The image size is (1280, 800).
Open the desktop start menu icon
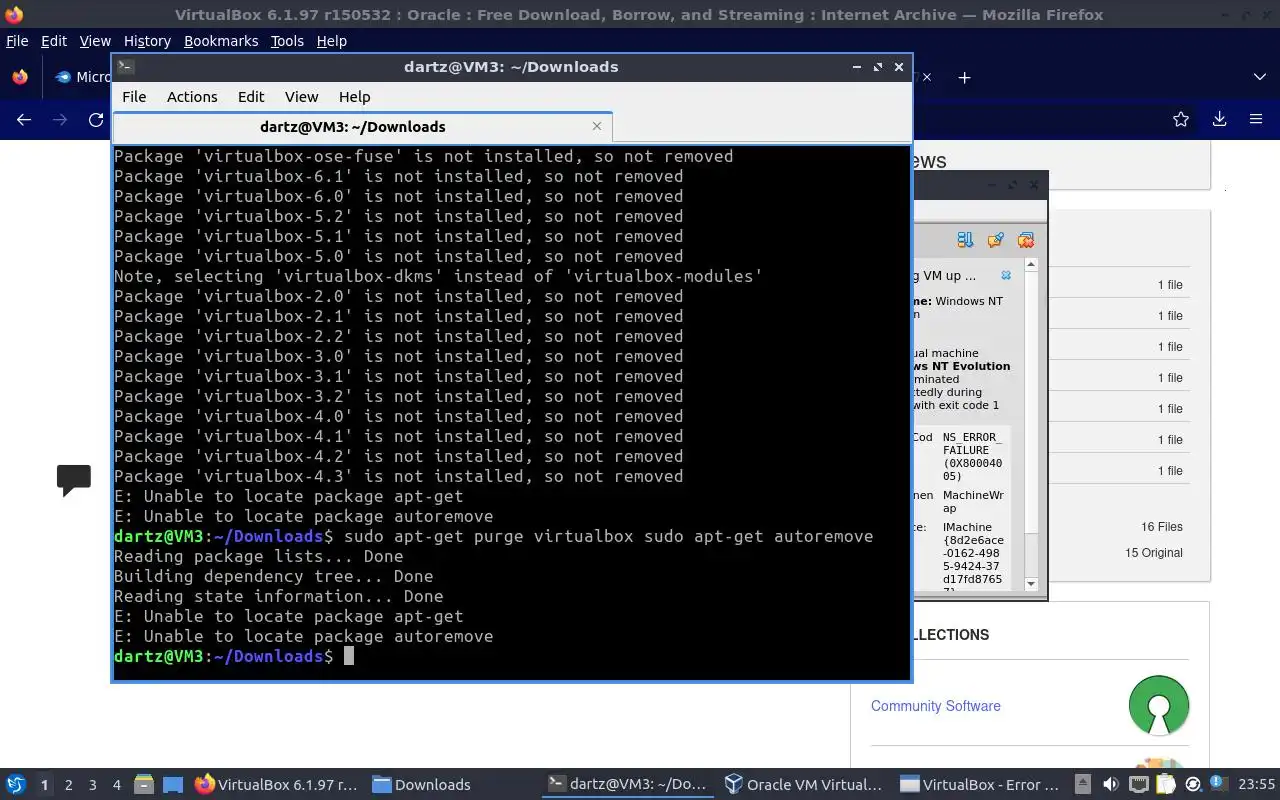(15, 785)
